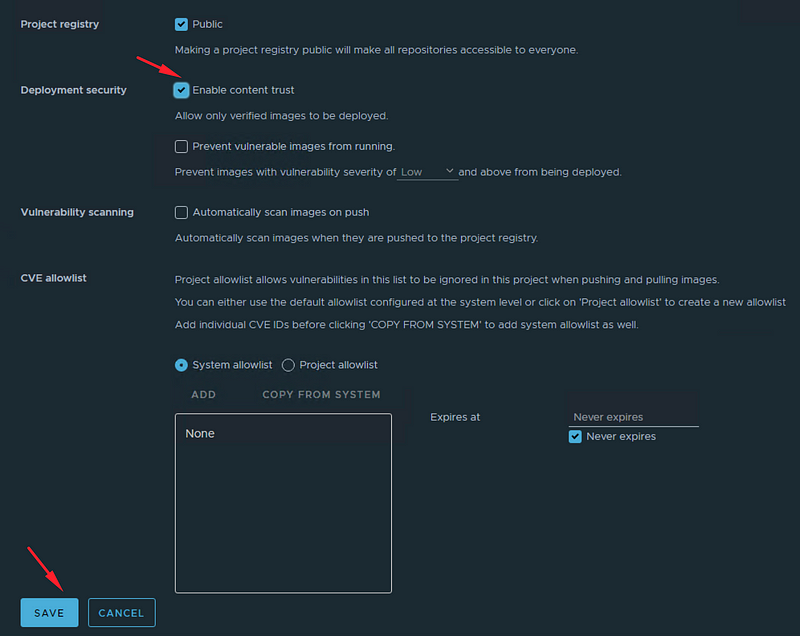Select the Project allowlist radio button

[288, 365]
